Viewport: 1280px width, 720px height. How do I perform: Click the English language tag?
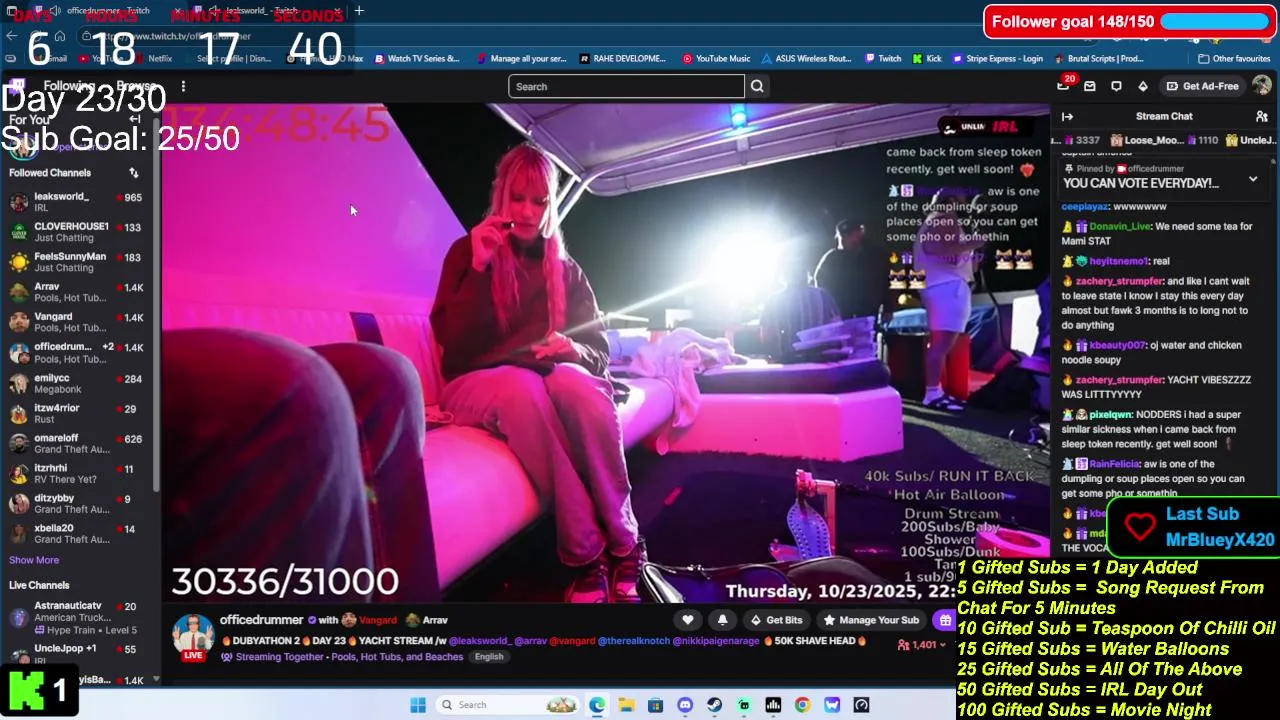[x=489, y=657]
